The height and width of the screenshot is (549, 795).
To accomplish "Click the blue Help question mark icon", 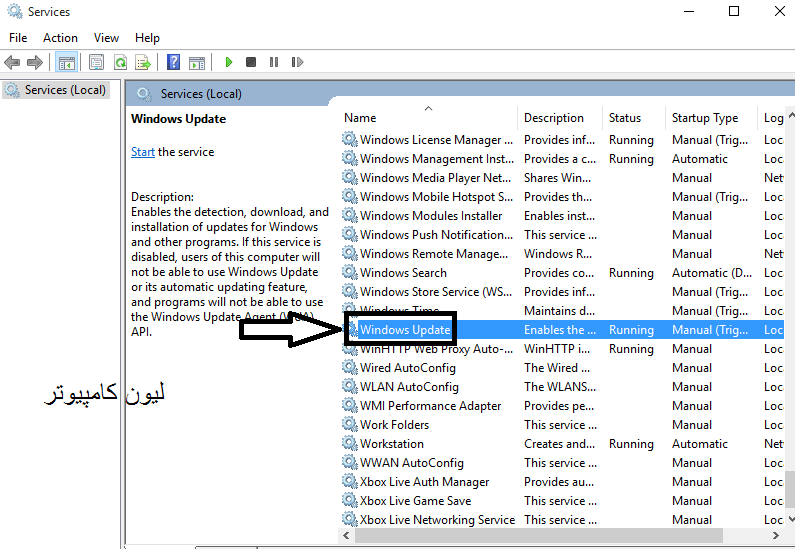I will [173, 62].
